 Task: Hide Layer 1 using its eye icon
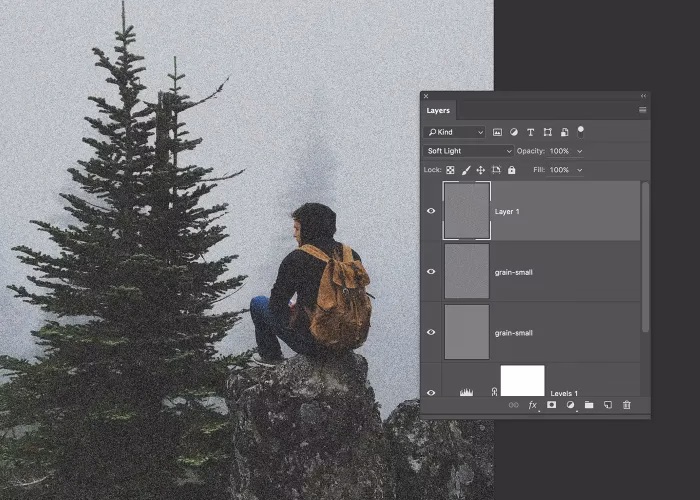[x=431, y=211]
